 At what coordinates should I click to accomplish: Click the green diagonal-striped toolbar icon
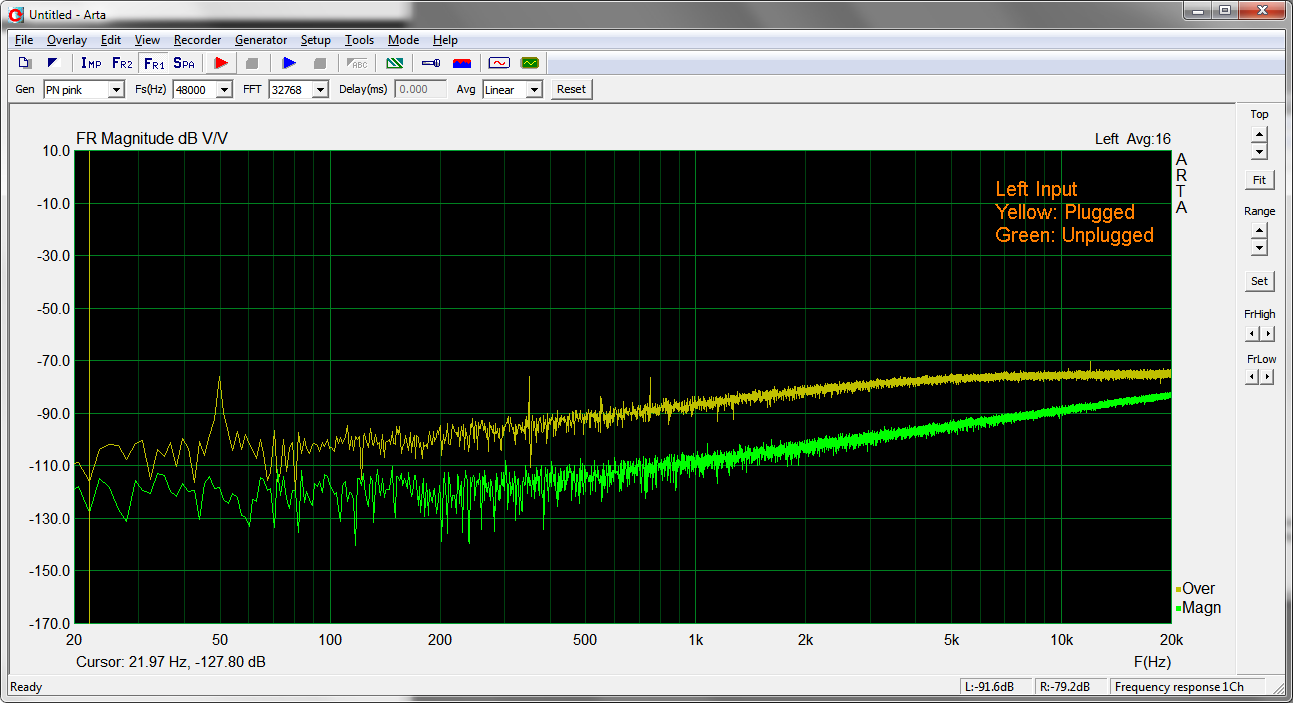pos(395,63)
